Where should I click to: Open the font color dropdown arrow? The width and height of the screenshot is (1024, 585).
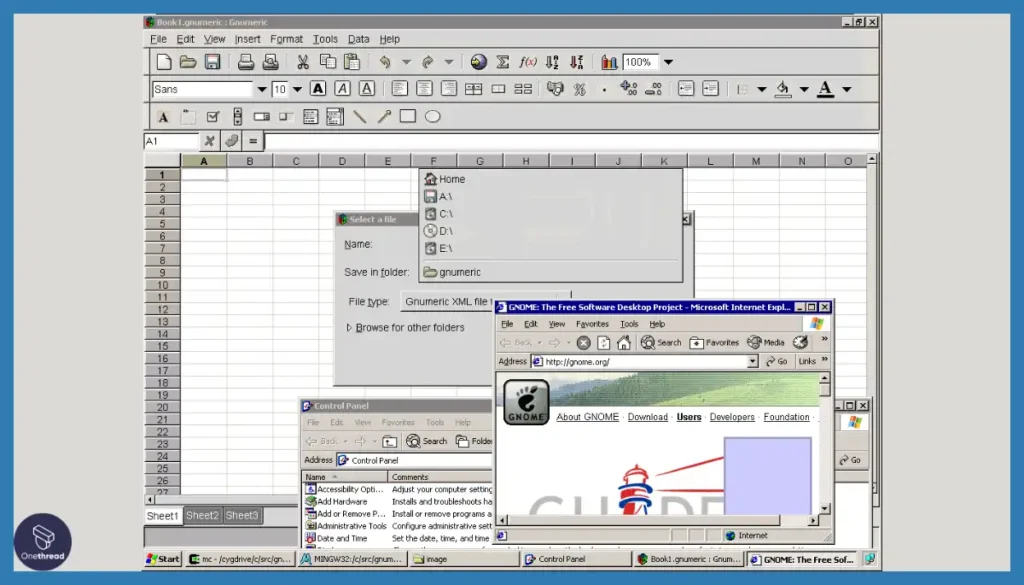pos(846,89)
